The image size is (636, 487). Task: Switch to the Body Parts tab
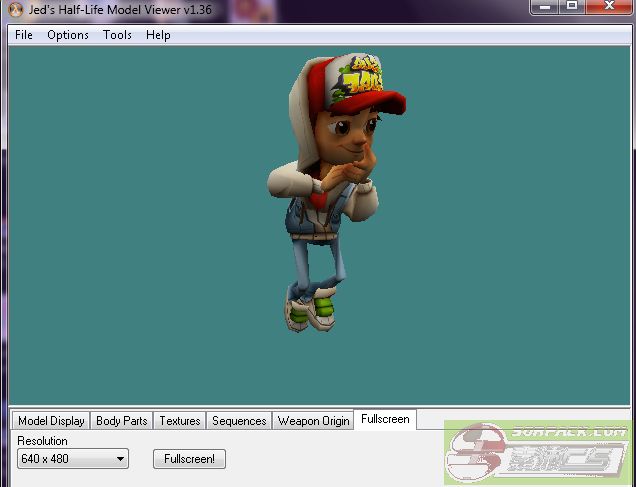pos(121,420)
